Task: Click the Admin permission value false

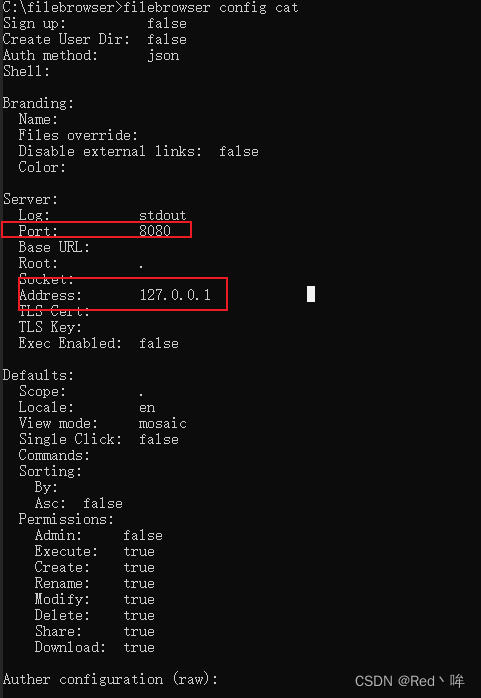Action: point(143,535)
